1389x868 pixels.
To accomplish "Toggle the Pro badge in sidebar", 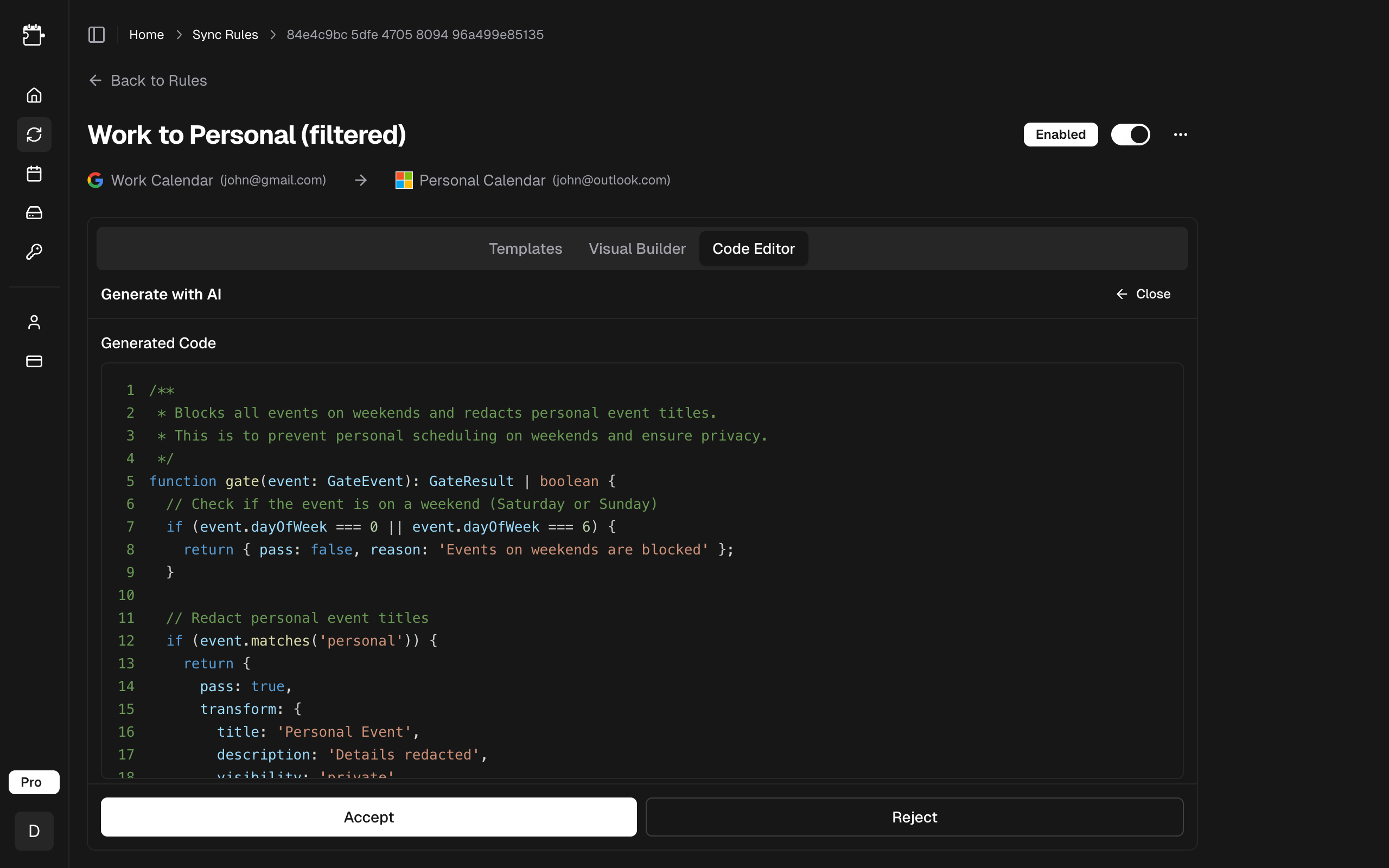I will pyautogui.click(x=33, y=782).
